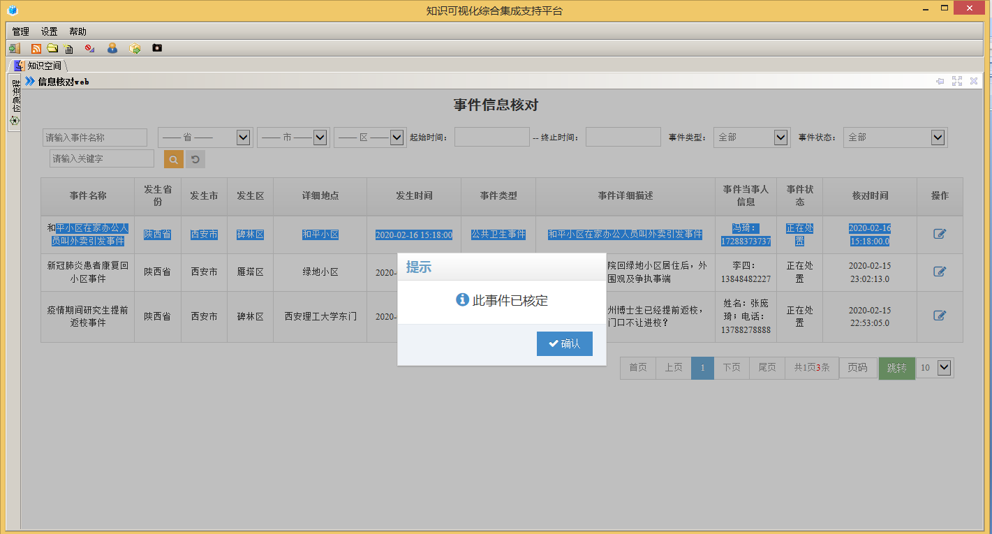Click the black camera screenshot icon
This screenshot has height=534, width=992.
tap(157, 48)
